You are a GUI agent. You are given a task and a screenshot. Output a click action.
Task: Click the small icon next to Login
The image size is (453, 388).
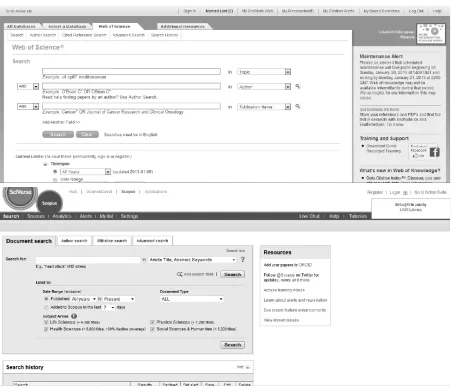405,193
